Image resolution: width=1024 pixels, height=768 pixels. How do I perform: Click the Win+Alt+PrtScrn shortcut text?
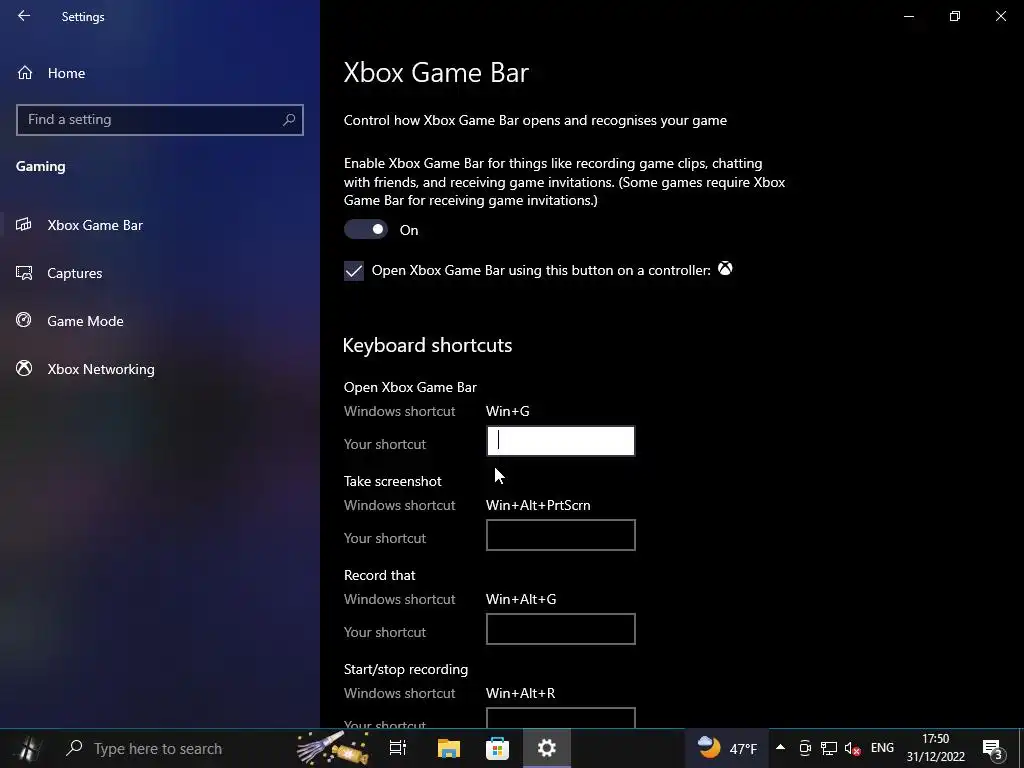pyautogui.click(x=538, y=505)
